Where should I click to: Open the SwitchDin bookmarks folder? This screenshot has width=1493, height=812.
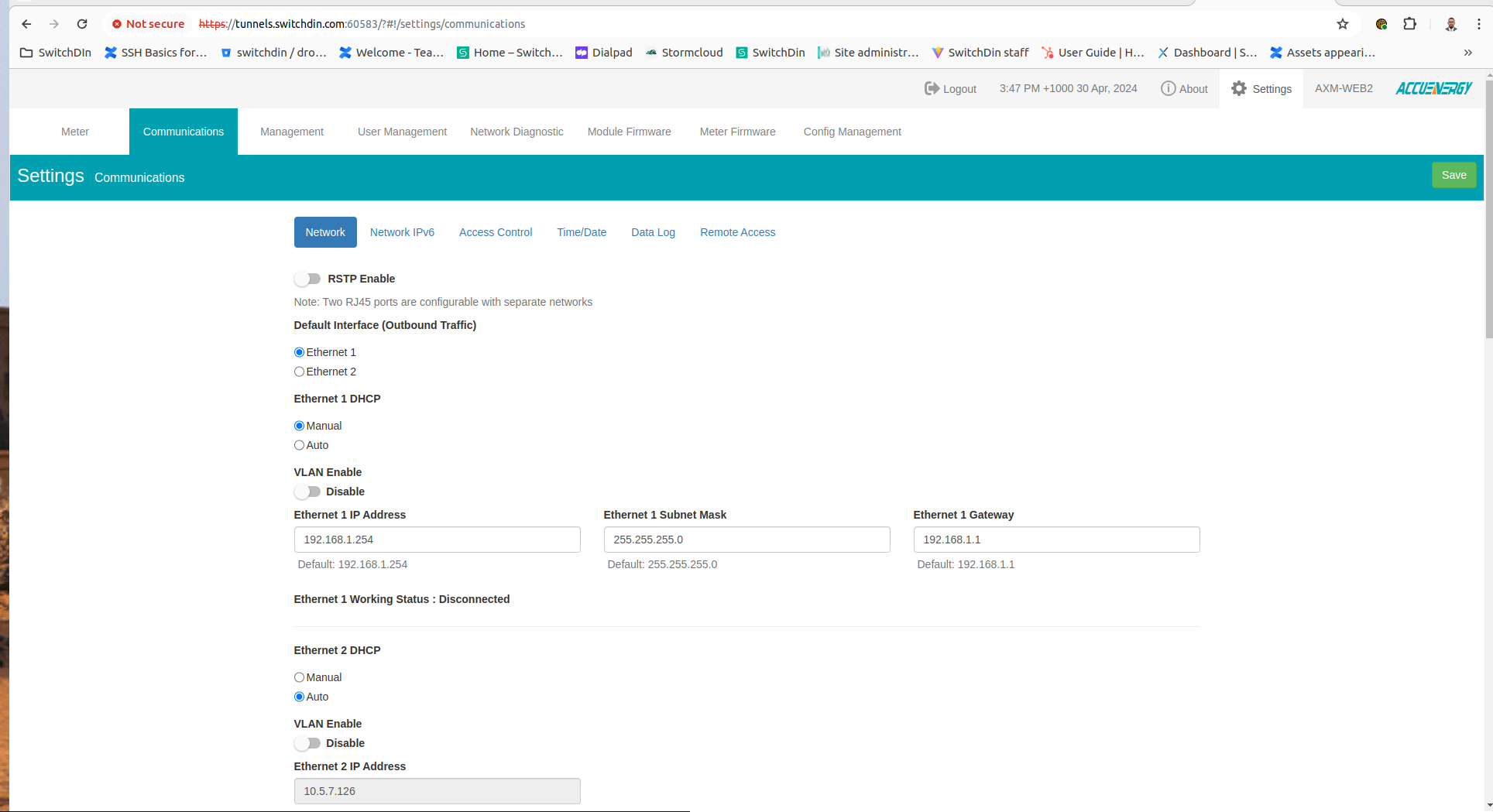[x=56, y=53]
